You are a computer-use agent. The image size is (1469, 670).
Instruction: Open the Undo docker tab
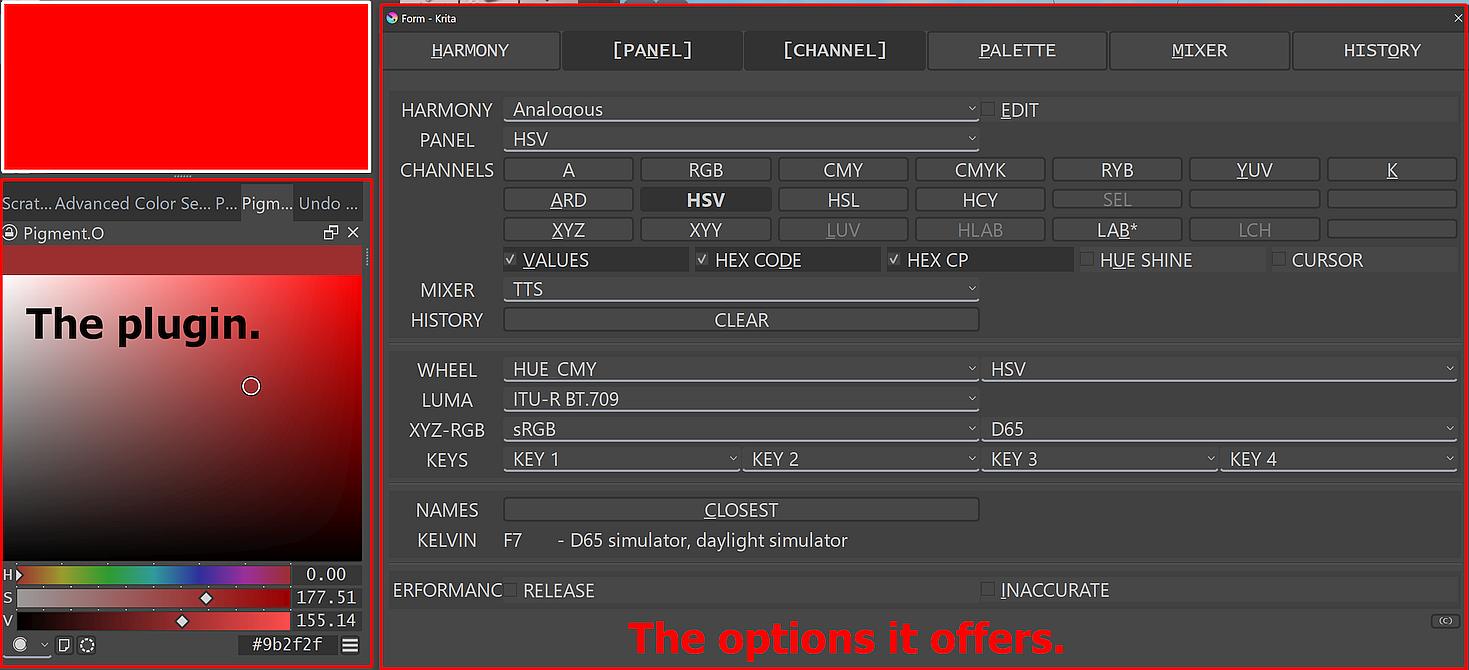[328, 203]
